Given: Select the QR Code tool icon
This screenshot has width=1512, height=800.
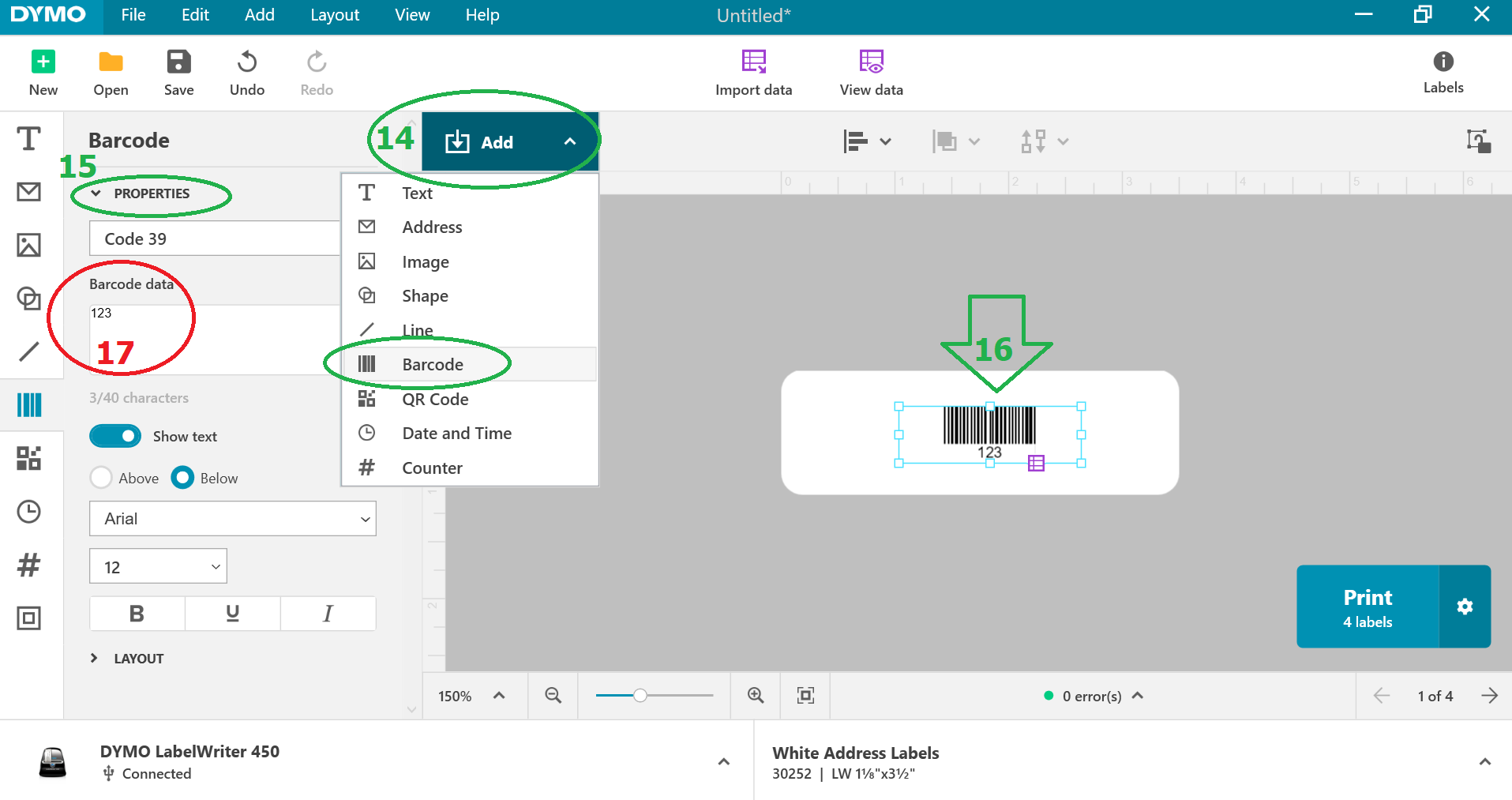Looking at the screenshot, I should coord(30,458).
